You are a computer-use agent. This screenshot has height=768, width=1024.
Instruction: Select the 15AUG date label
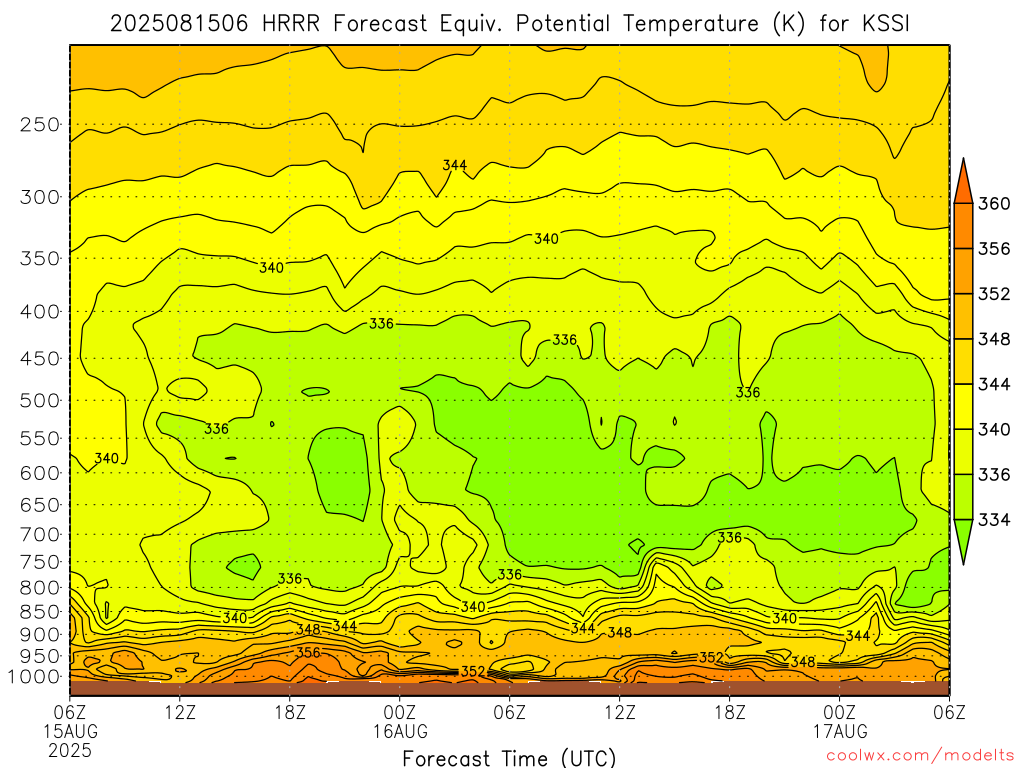[71, 731]
